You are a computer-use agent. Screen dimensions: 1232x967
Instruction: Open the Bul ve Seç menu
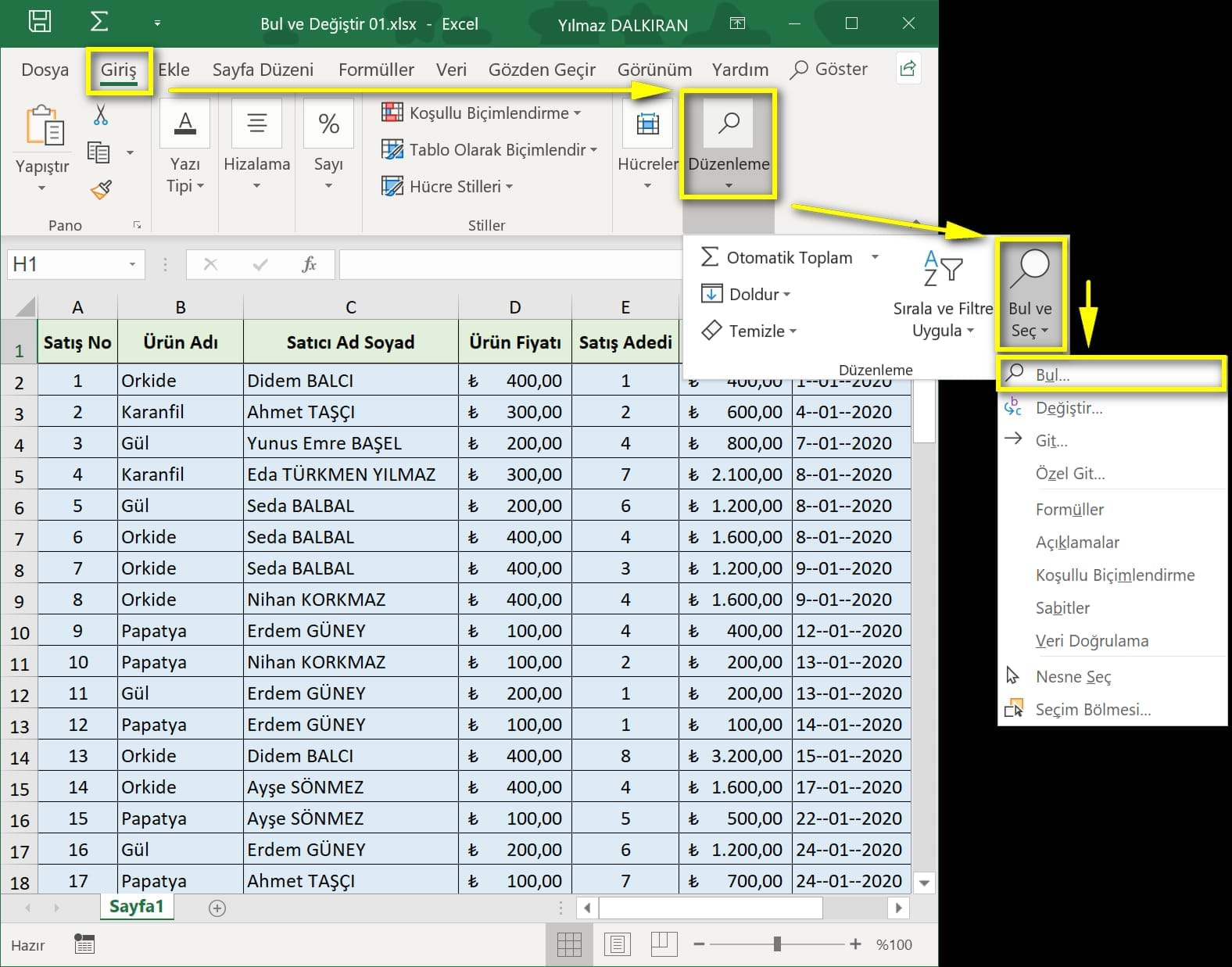pyautogui.click(x=1030, y=294)
